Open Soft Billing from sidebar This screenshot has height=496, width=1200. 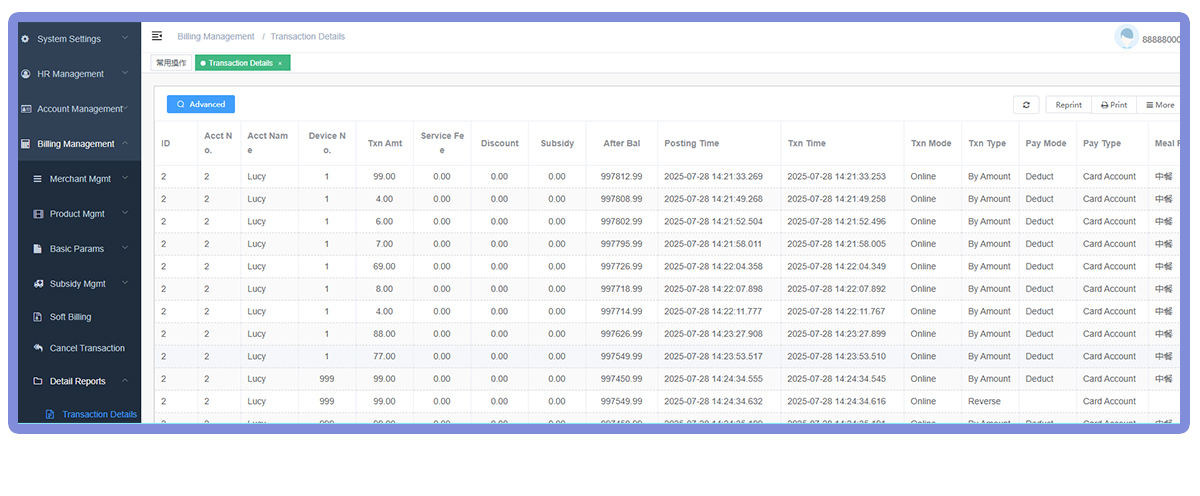pyautogui.click(x=70, y=317)
